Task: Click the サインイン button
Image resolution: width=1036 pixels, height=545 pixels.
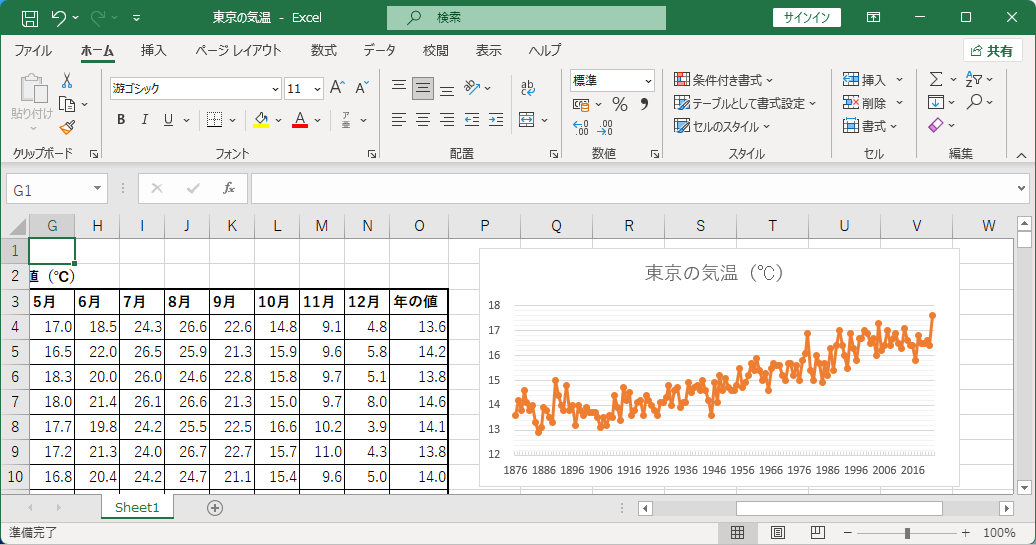Action: pos(807,18)
